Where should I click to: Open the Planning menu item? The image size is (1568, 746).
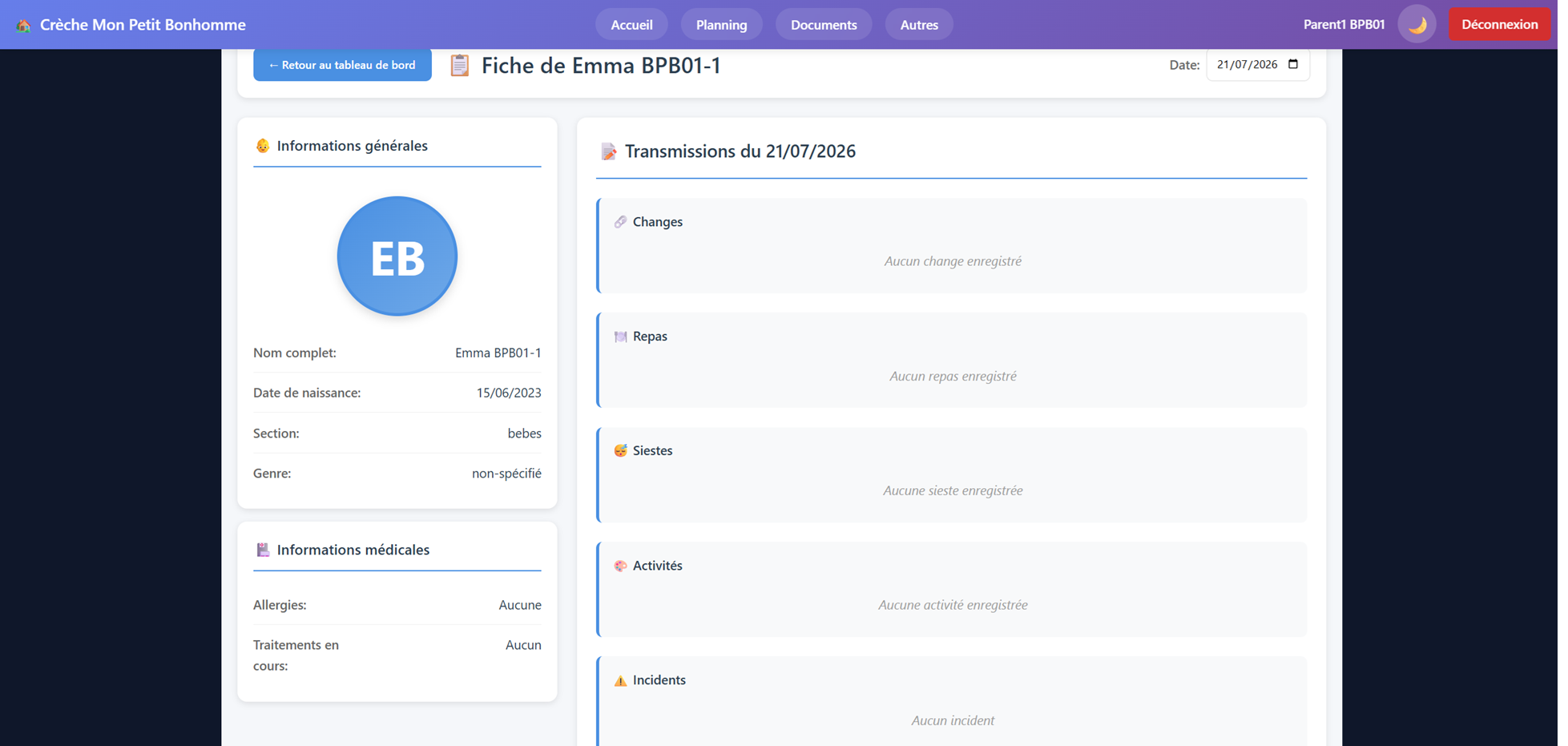721,25
